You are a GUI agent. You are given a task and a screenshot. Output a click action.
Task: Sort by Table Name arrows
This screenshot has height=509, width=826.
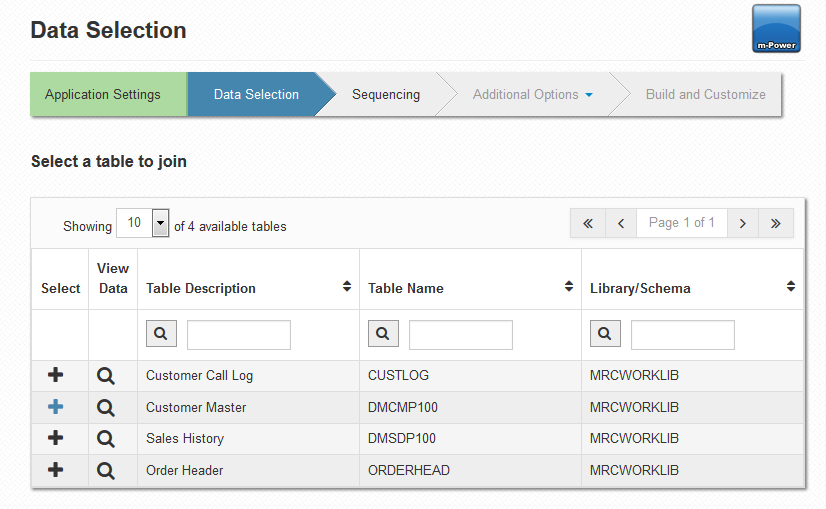[x=569, y=286]
